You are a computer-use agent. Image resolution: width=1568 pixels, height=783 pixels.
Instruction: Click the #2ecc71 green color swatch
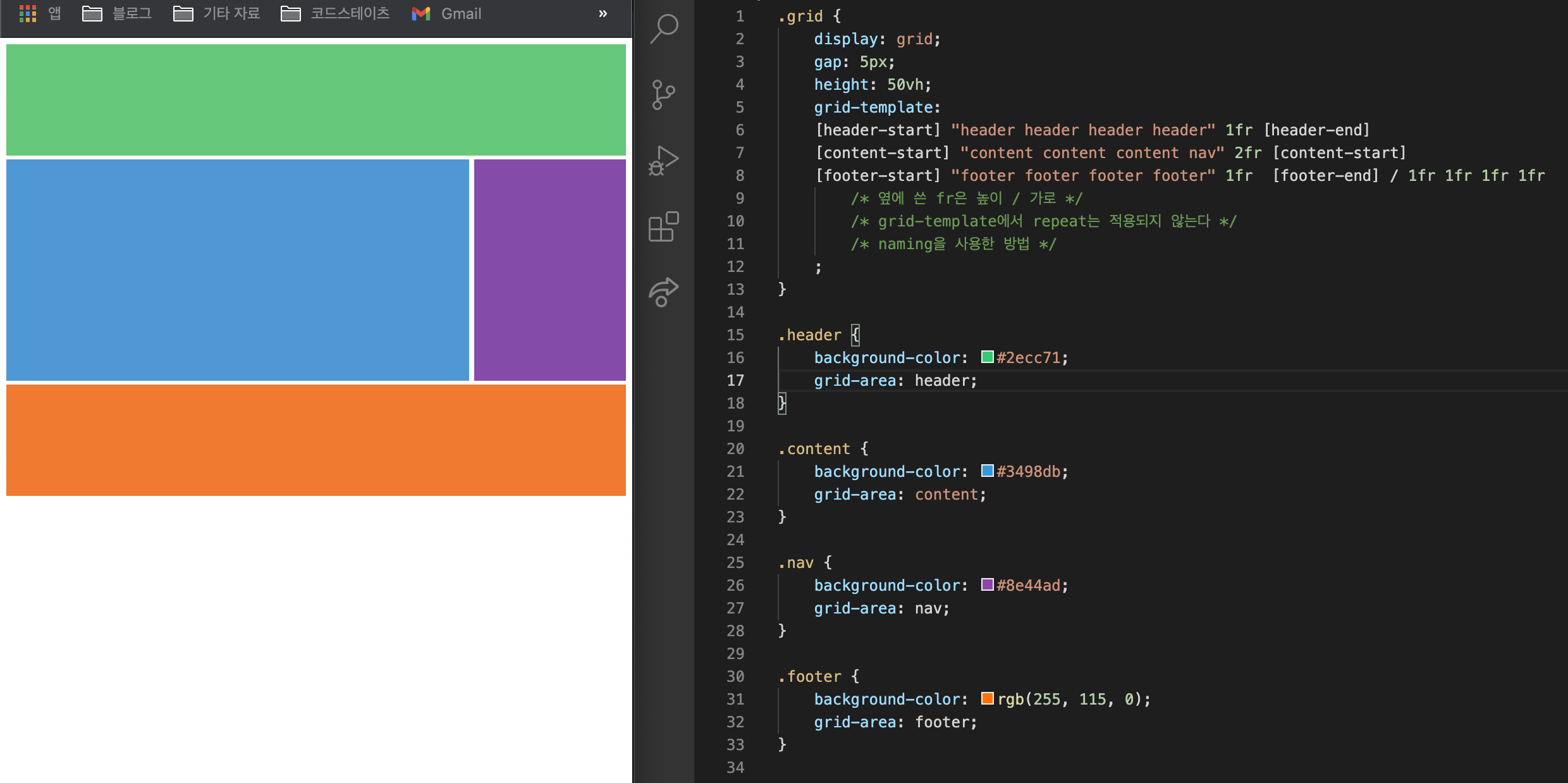(987, 357)
